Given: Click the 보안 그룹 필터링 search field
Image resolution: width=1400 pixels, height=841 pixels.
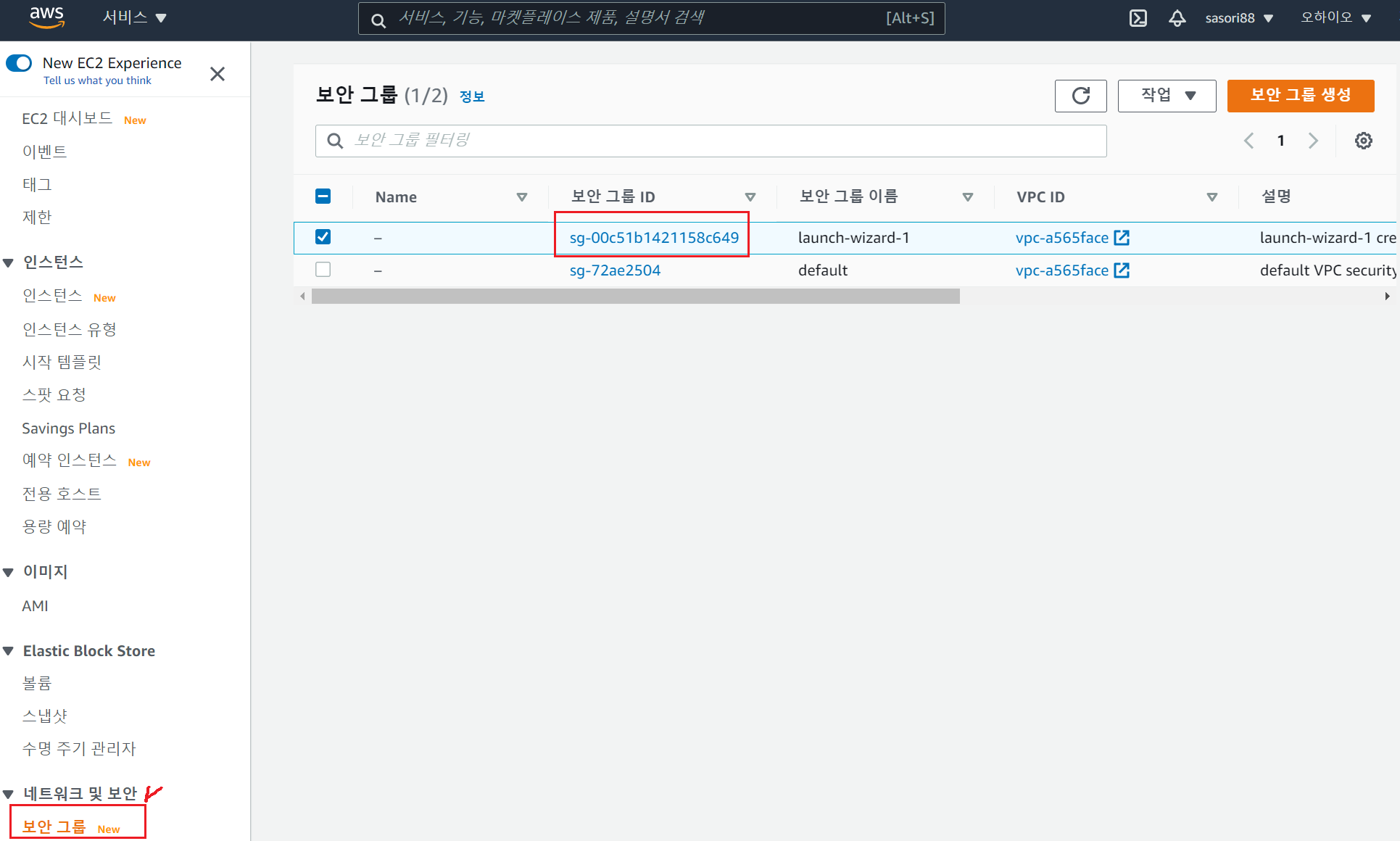Looking at the screenshot, I should [711, 141].
